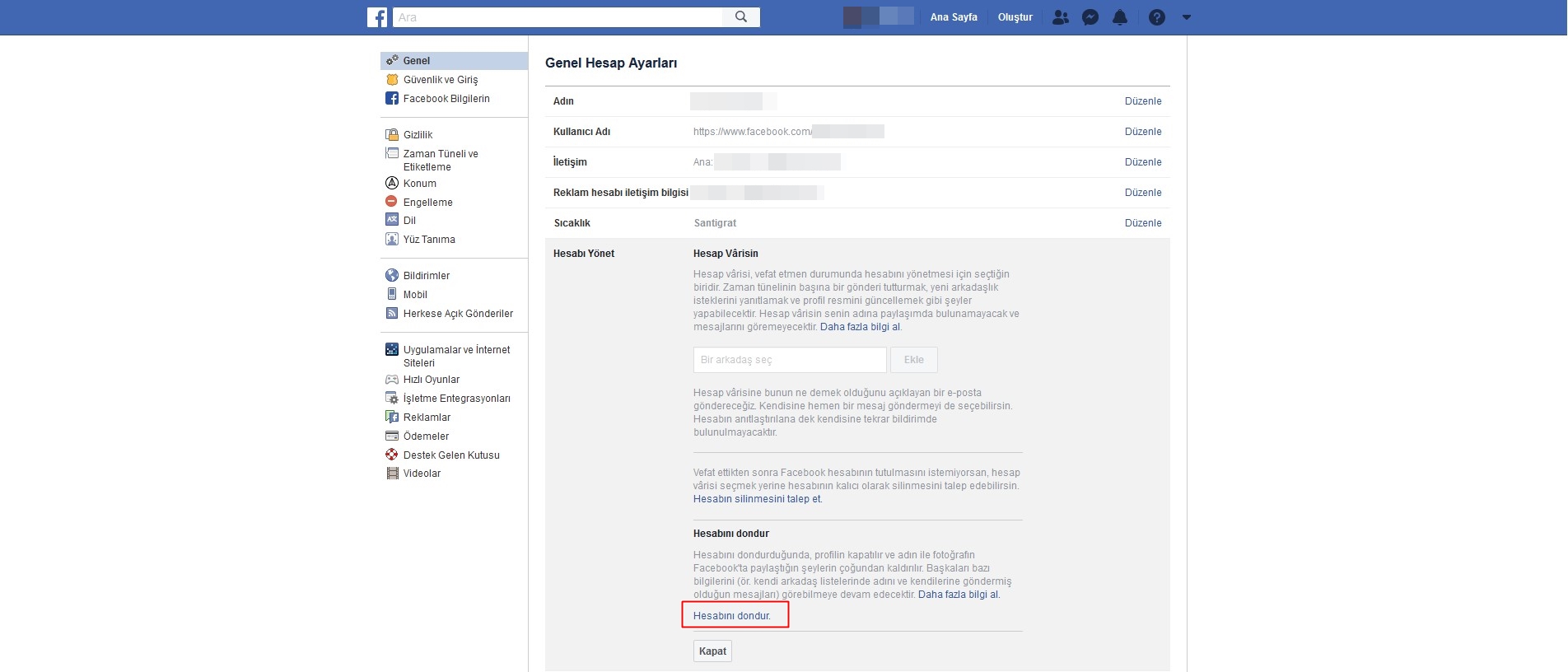
Task: Click Hesabın silinmesini talep et link
Action: tap(757, 499)
